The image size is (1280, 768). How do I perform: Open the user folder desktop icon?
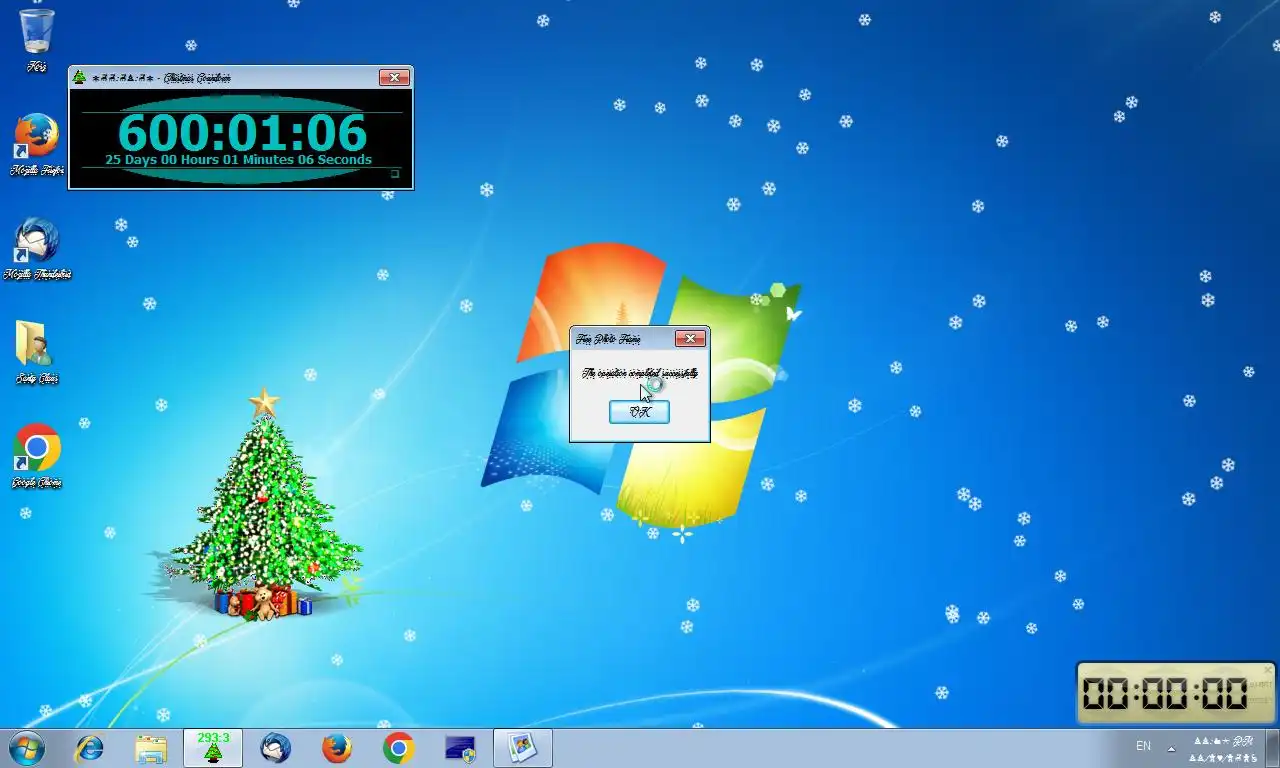point(37,352)
